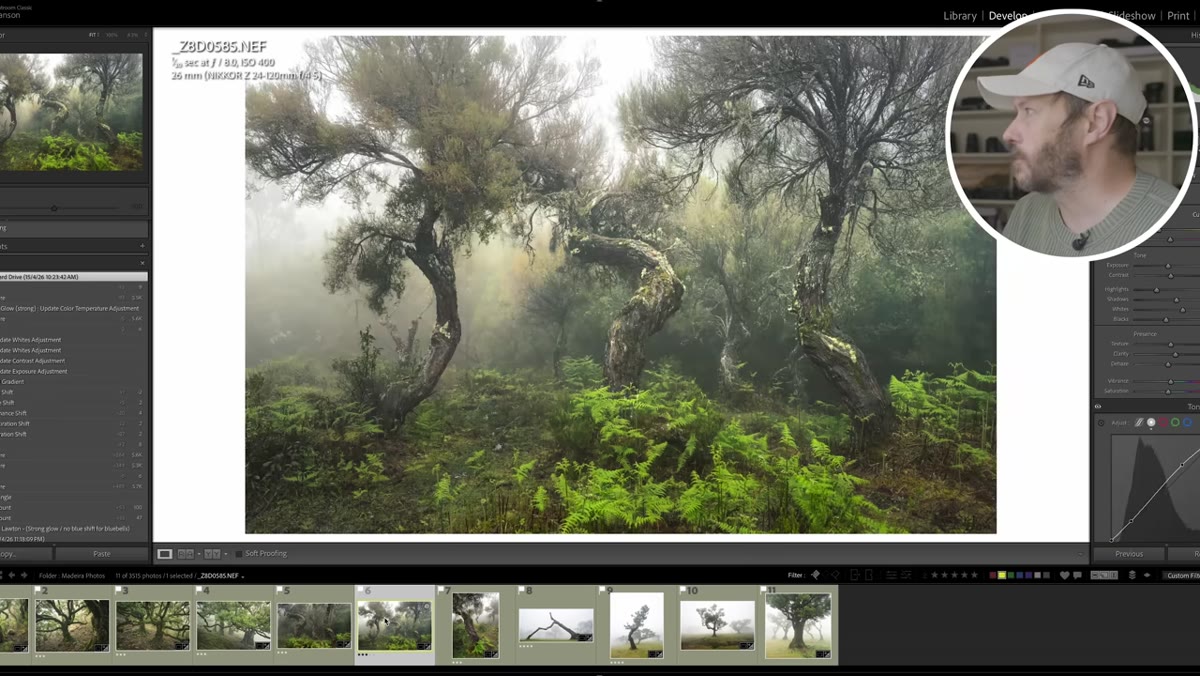Open the toolbar content dropdown at right end
Image resolution: width=1200 pixels, height=676 pixels.
pyautogui.click(x=1080, y=553)
